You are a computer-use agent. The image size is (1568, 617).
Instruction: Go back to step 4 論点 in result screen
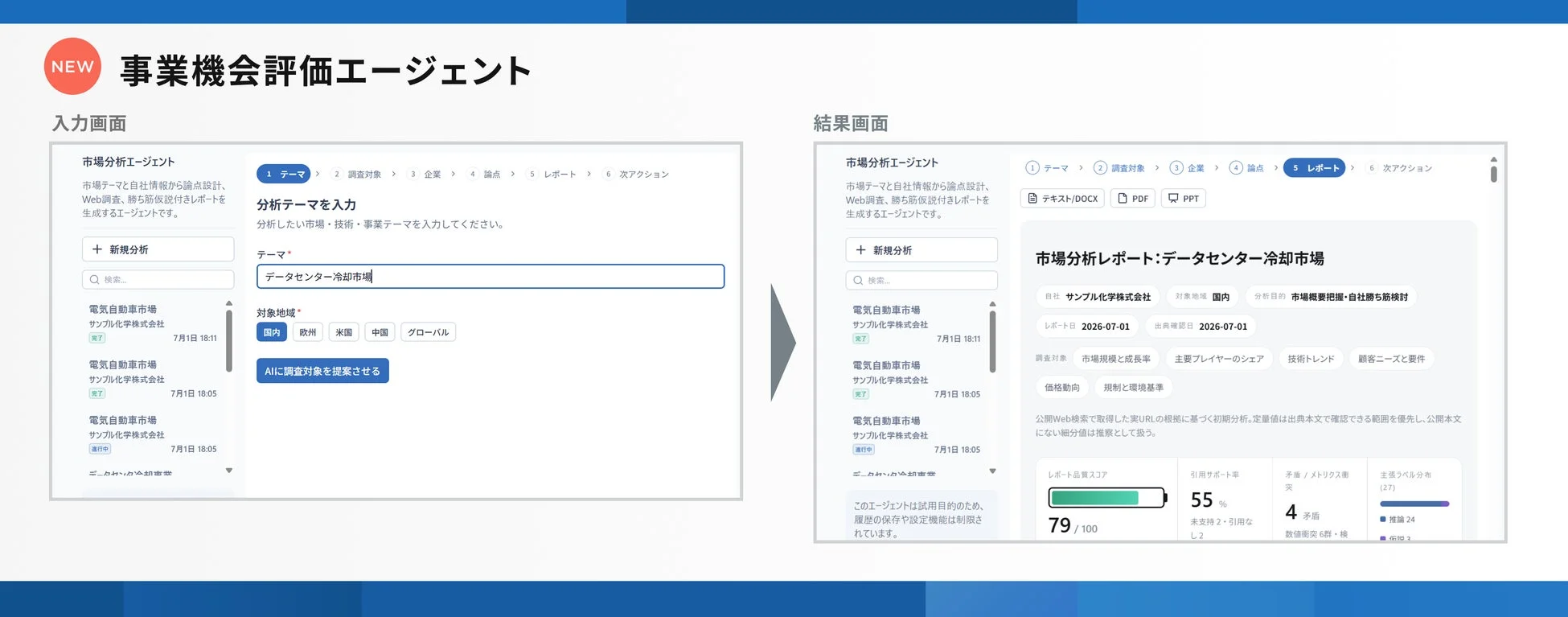[x=1246, y=168]
